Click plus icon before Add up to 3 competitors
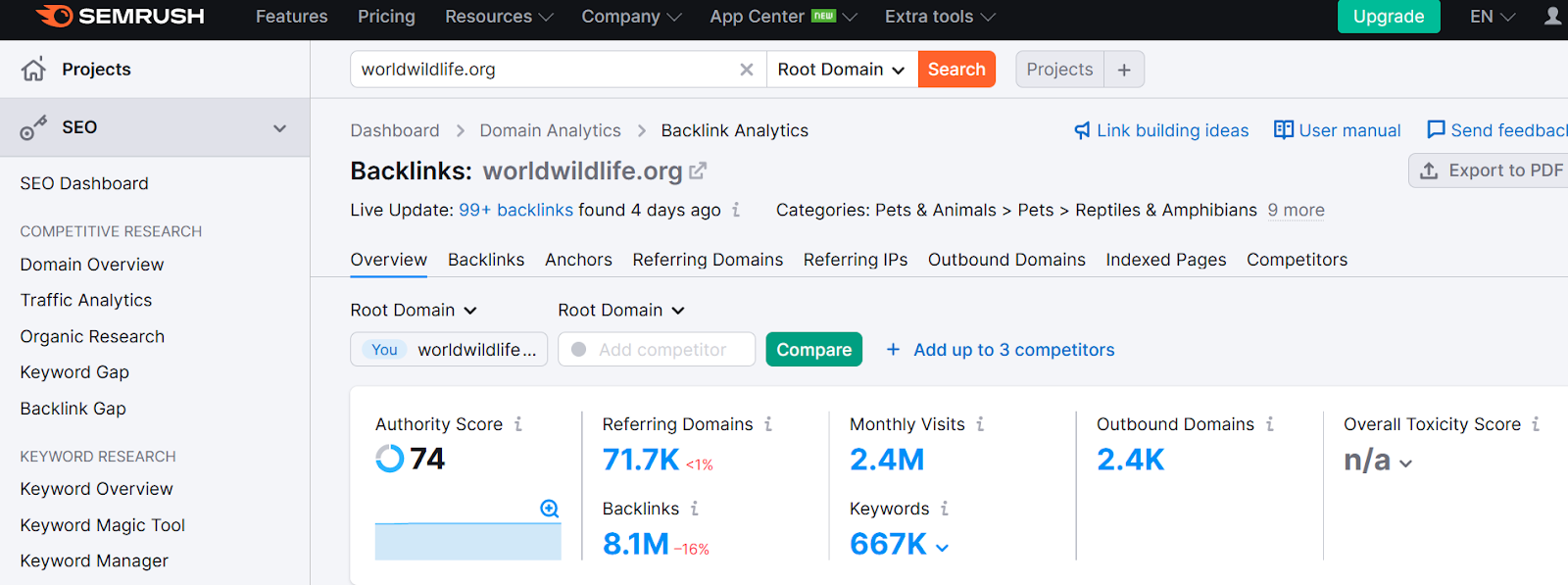1568x585 pixels. [893, 350]
